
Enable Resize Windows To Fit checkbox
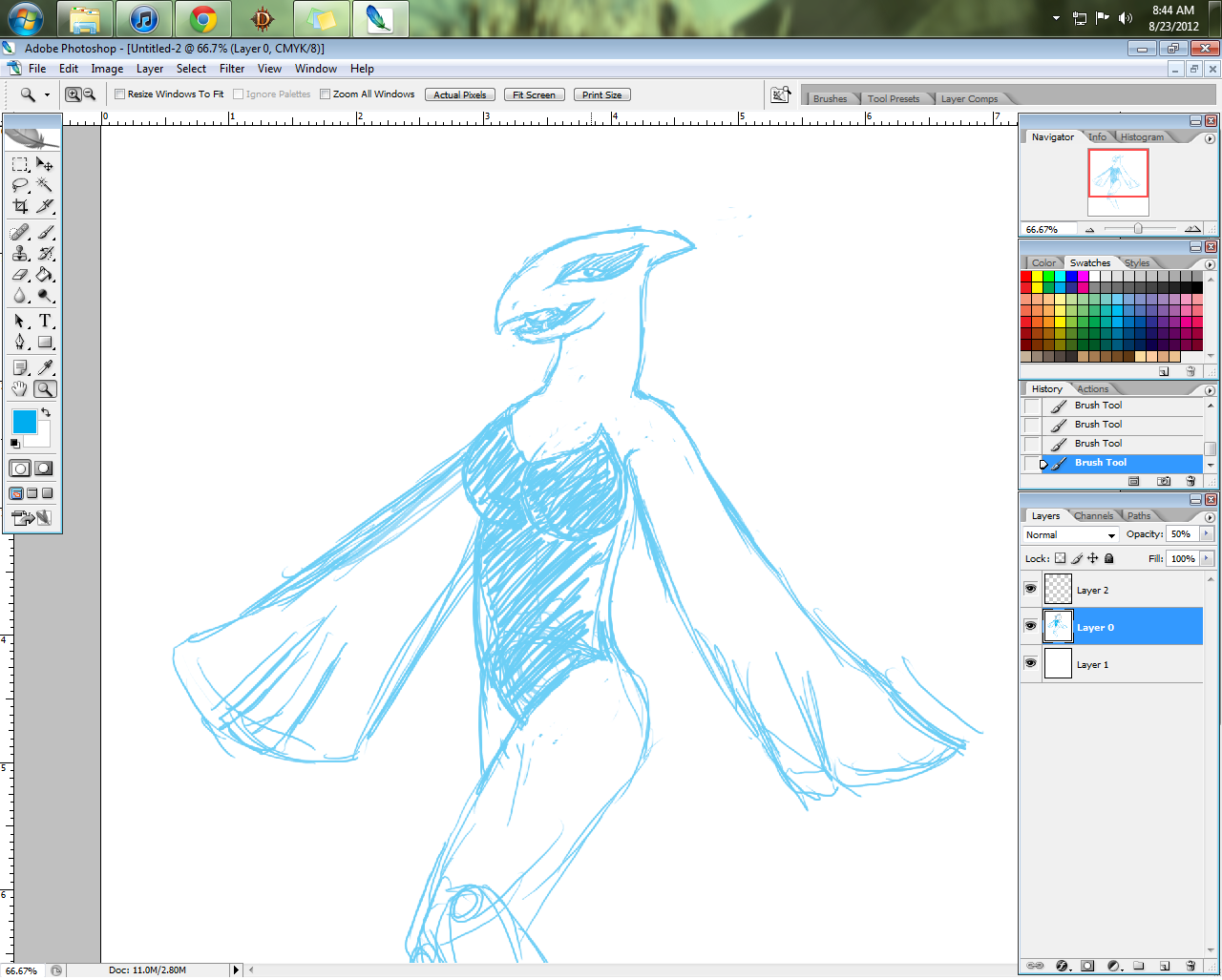click(120, 94)
